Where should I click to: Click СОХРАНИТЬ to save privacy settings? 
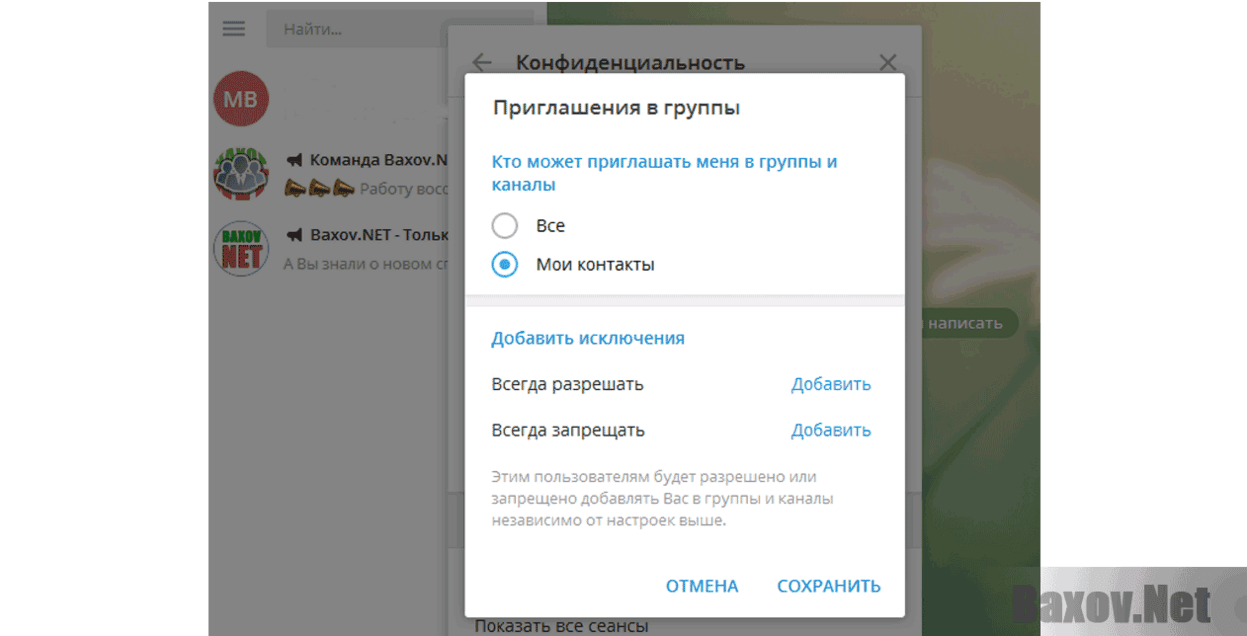click(828, 586)
